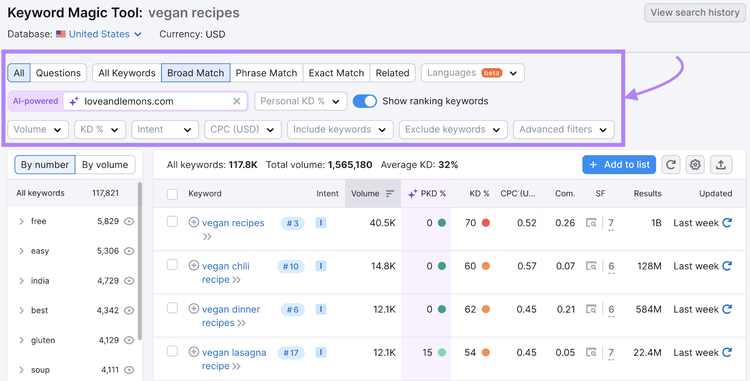Select the Related tab
This screenshot has width=750, height=381.
click(x=392, y=73)
